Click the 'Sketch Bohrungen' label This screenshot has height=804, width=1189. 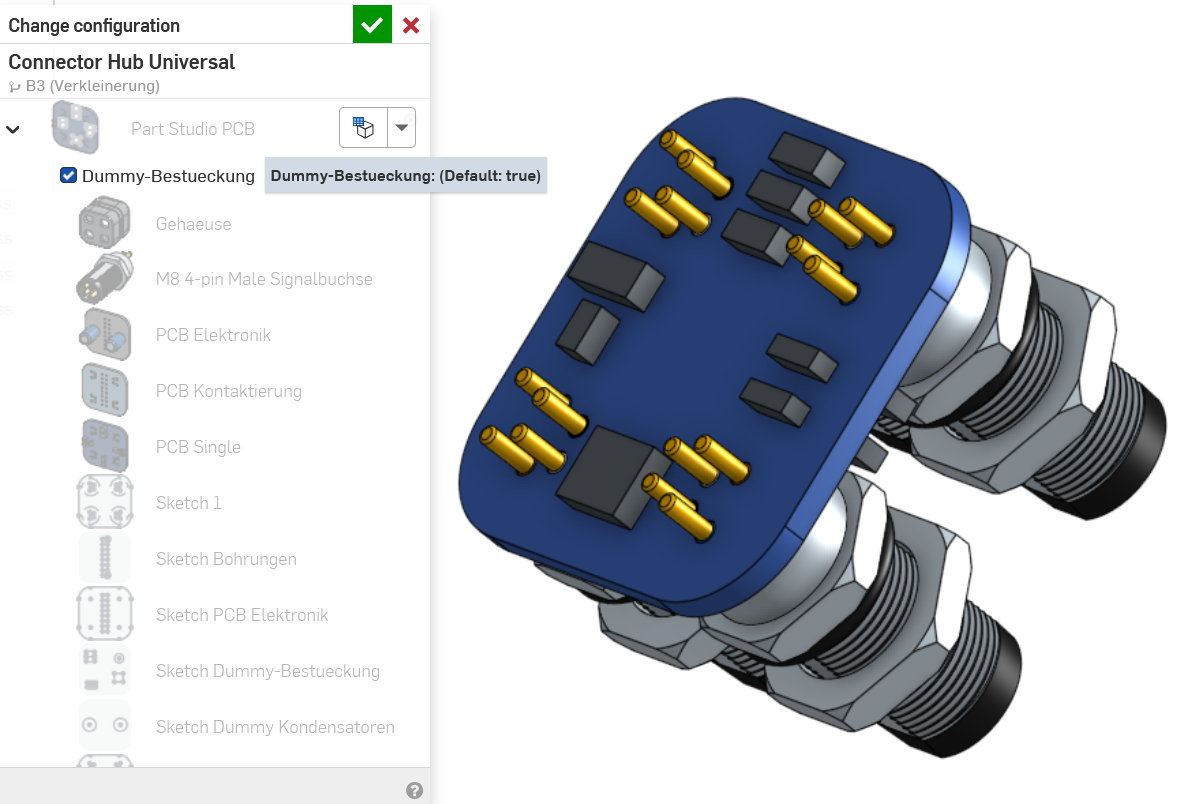(226, 559)
